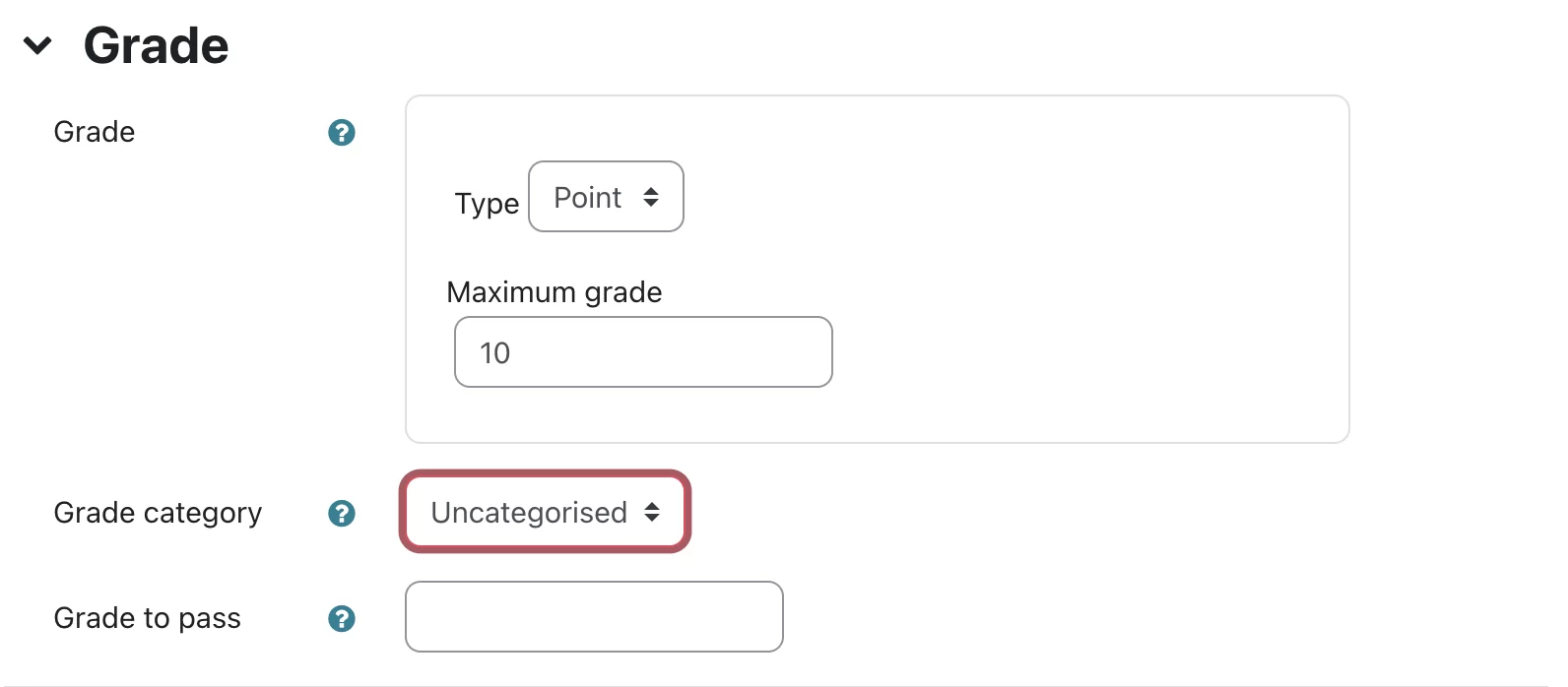Collapse the Grade section chevron
This screenshot has width=1568, height=687.
click(x=37, y=45)
